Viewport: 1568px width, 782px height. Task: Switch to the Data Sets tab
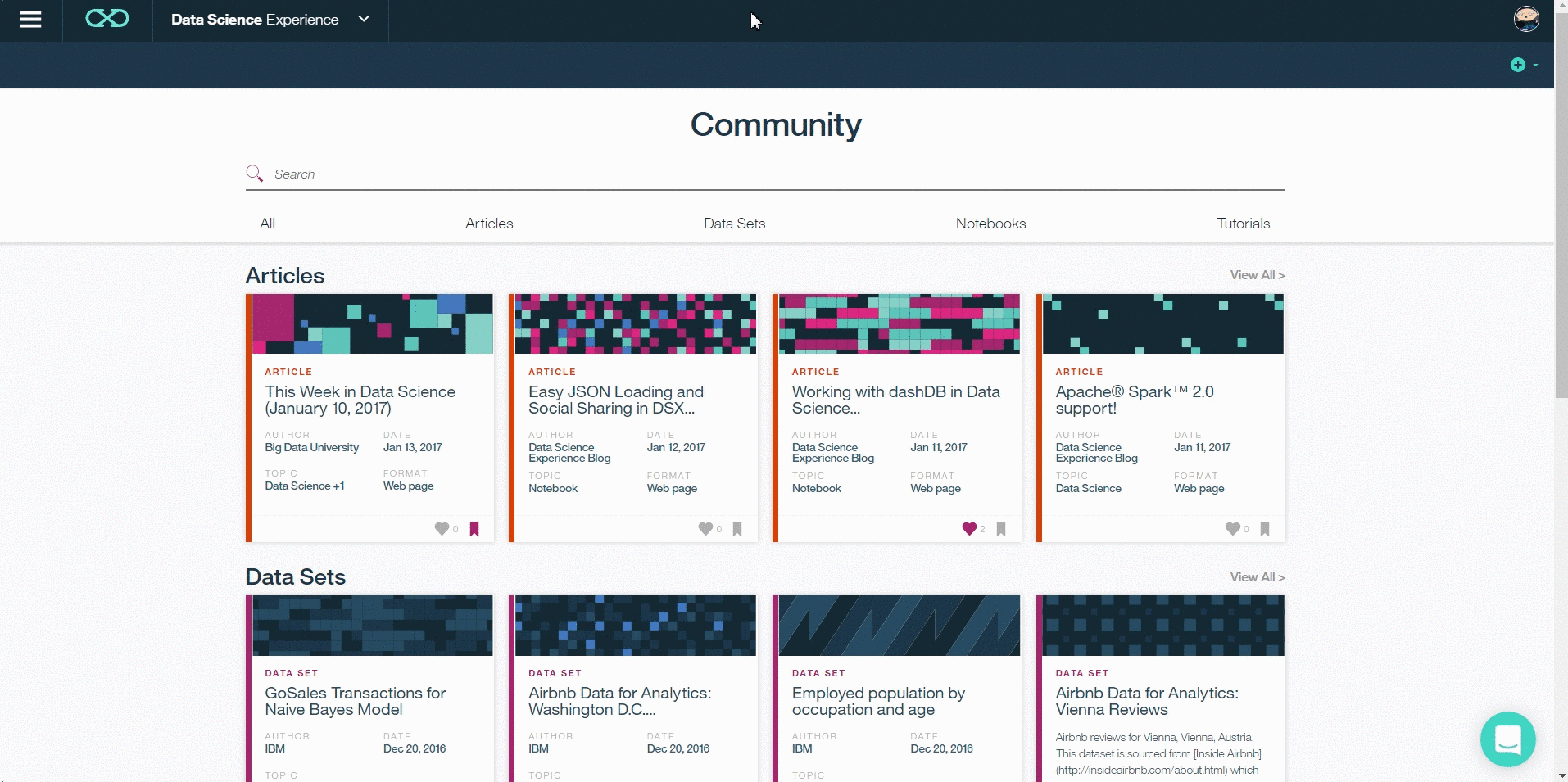coord(735,224)
